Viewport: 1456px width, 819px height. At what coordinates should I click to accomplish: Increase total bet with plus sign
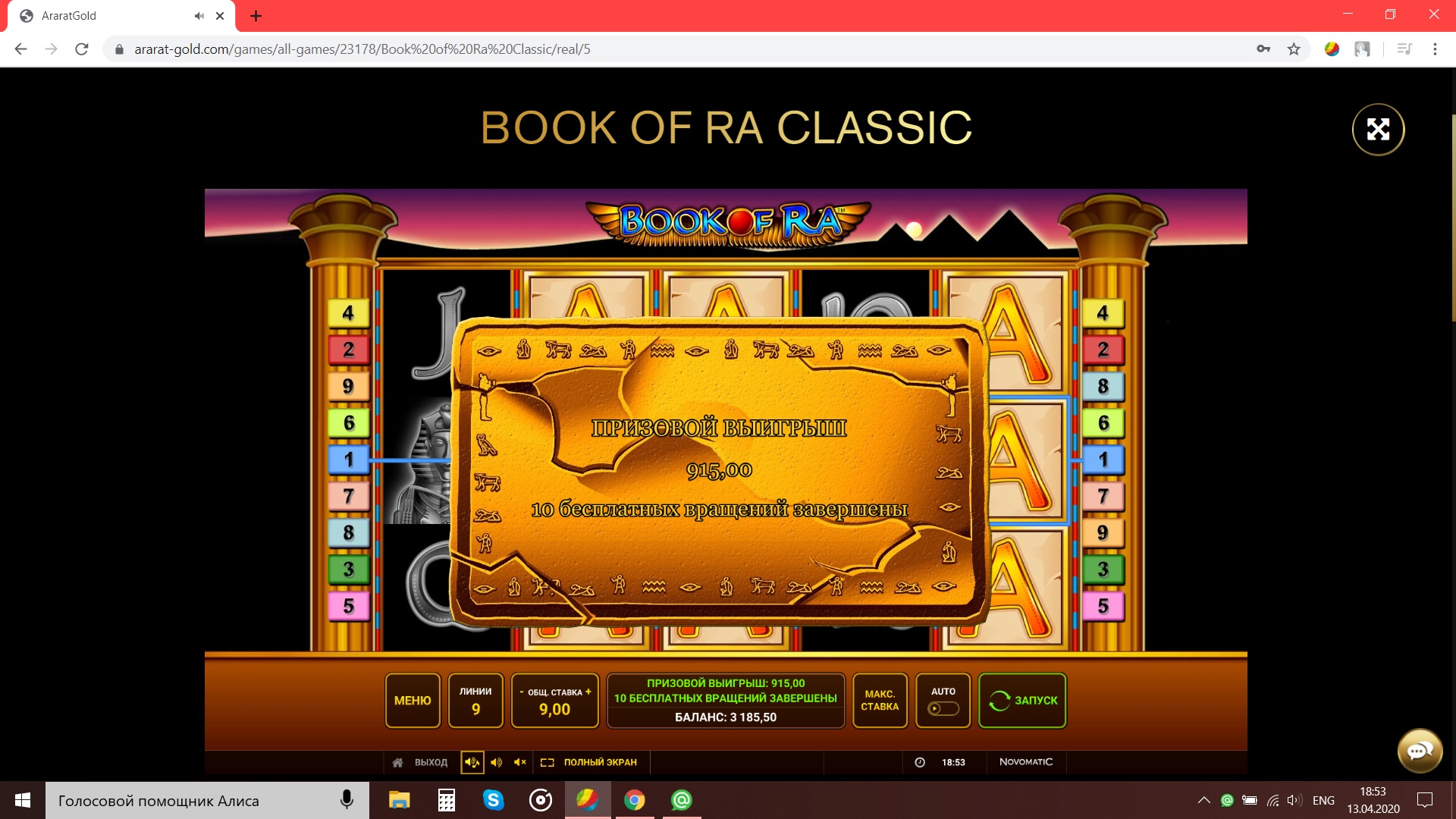pyautogui.click(x=588, y=692)
